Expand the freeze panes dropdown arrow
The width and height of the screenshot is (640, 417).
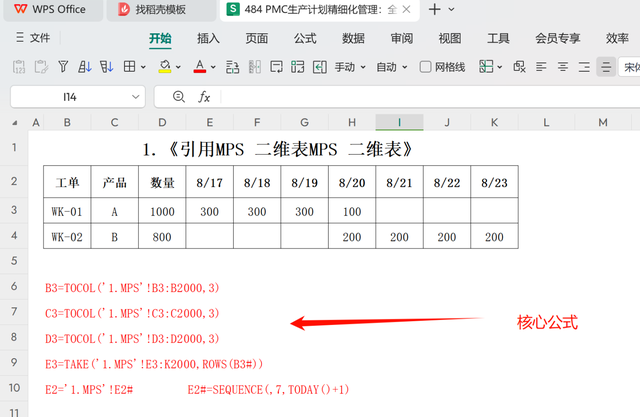click(499, 67)
